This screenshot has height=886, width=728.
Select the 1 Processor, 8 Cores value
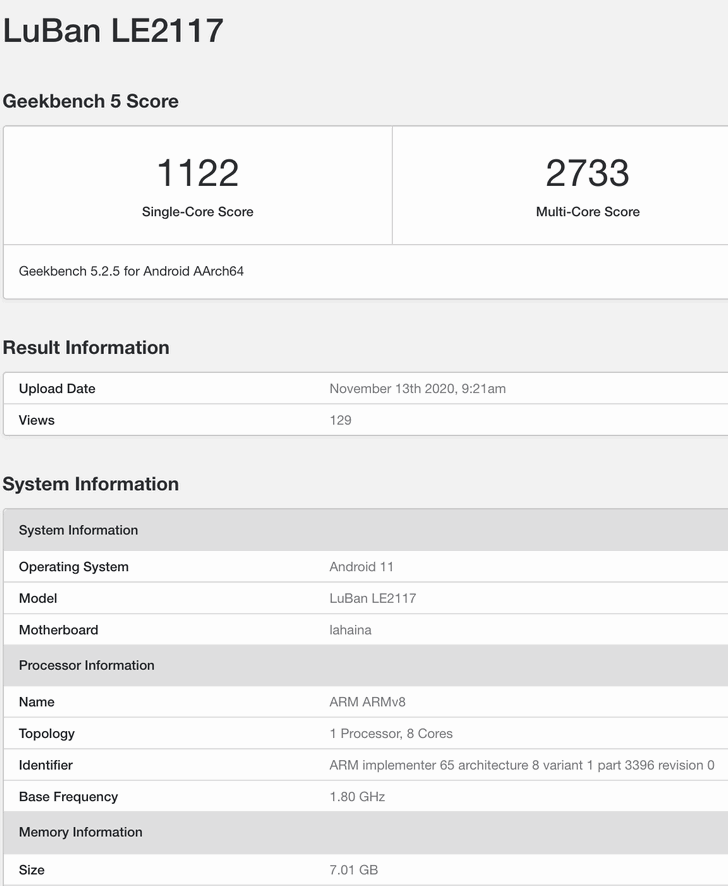391,733
